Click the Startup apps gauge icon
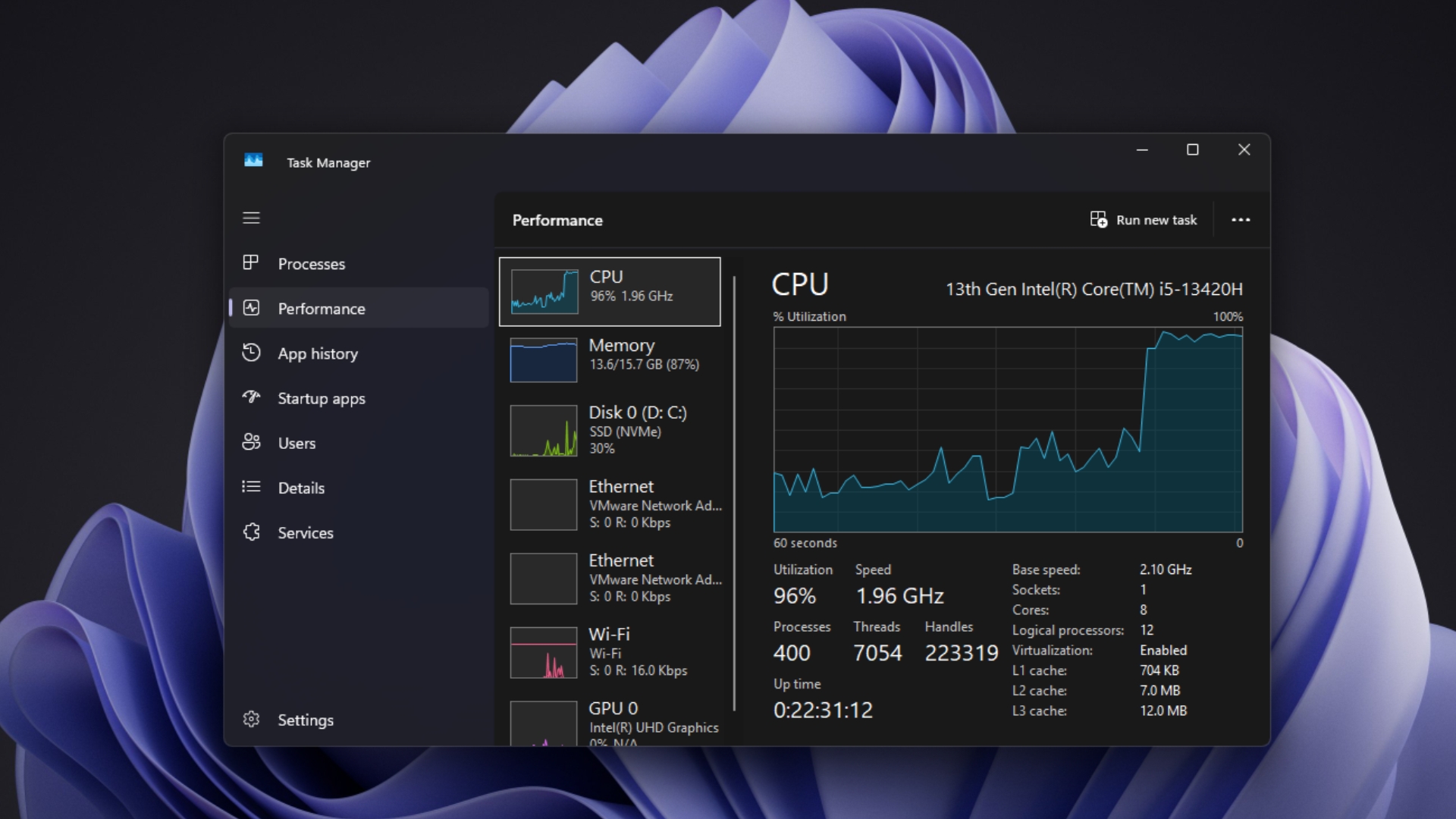The height and width of the screenshot is (819, 1456). coord(251,397)
